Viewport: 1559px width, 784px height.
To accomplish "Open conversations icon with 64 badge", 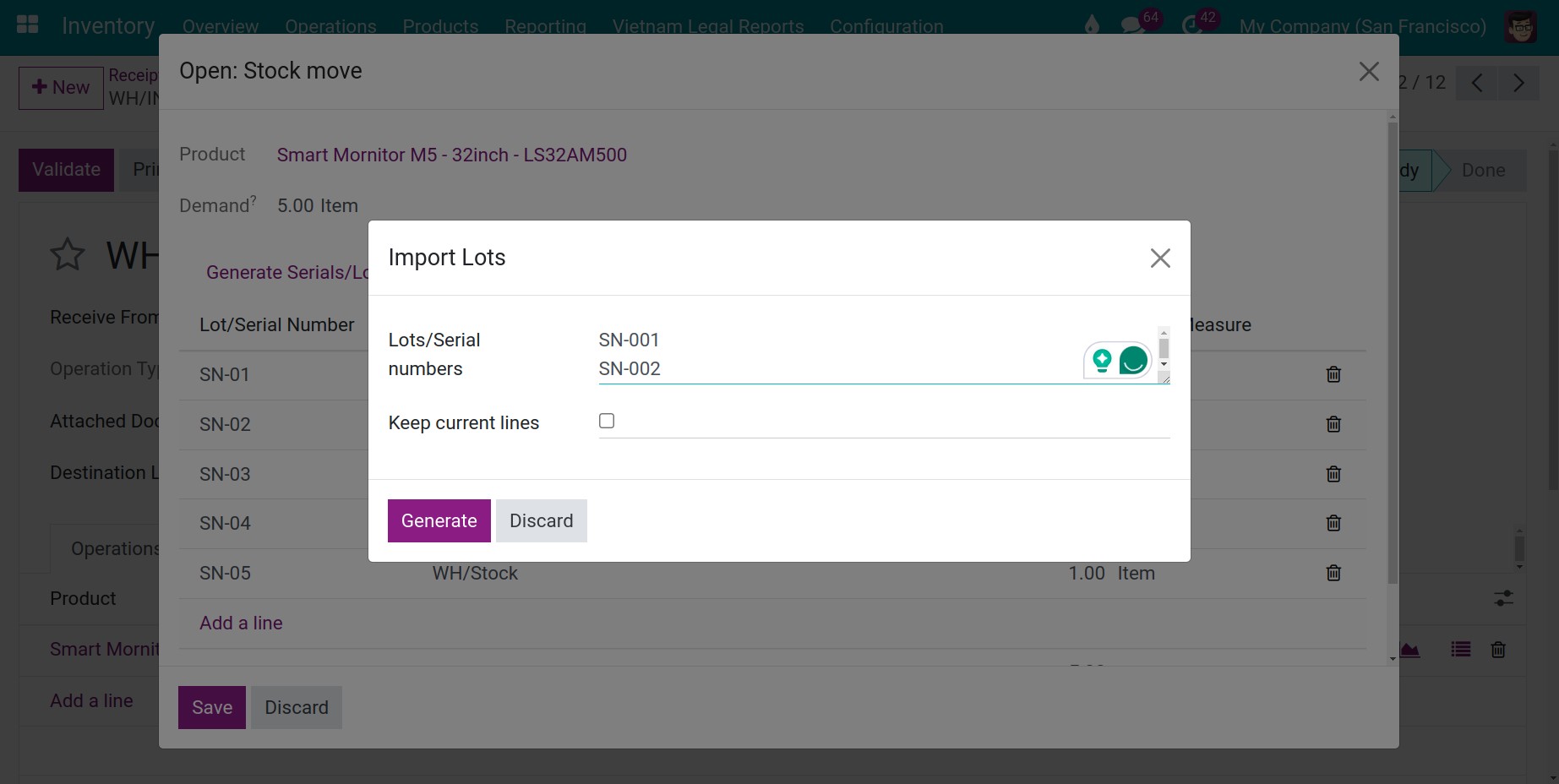I will [1132, 25].
